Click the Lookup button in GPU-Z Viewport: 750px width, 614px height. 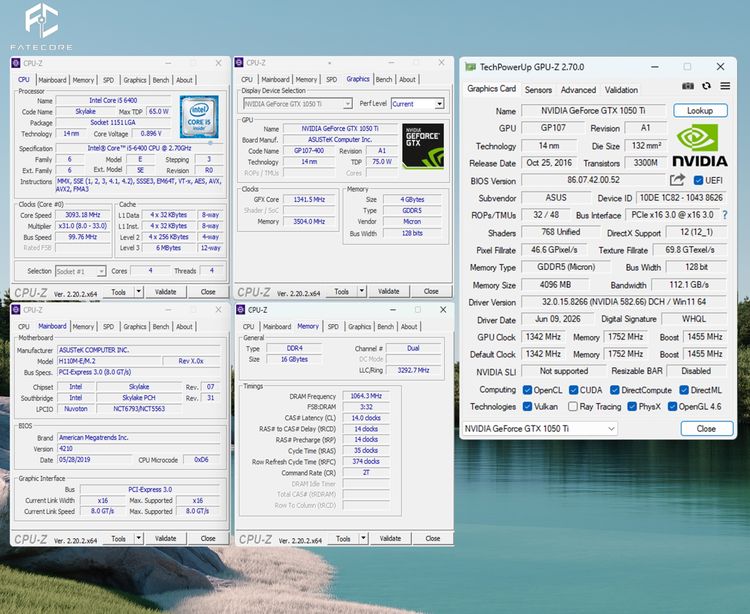point(700,110)
